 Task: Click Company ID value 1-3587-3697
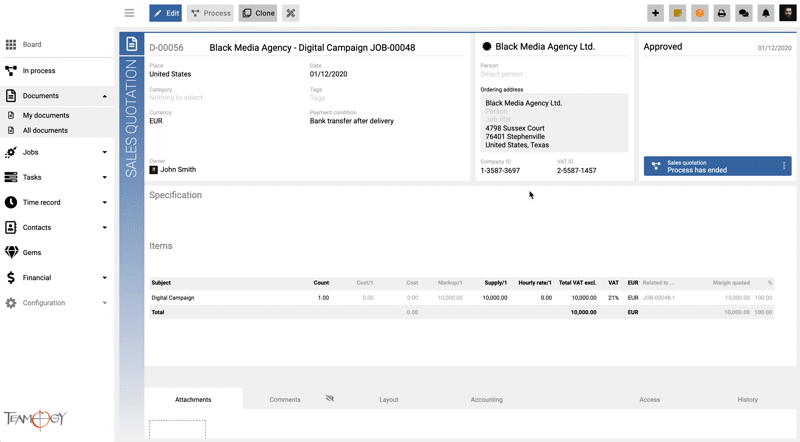pos(500,170)
